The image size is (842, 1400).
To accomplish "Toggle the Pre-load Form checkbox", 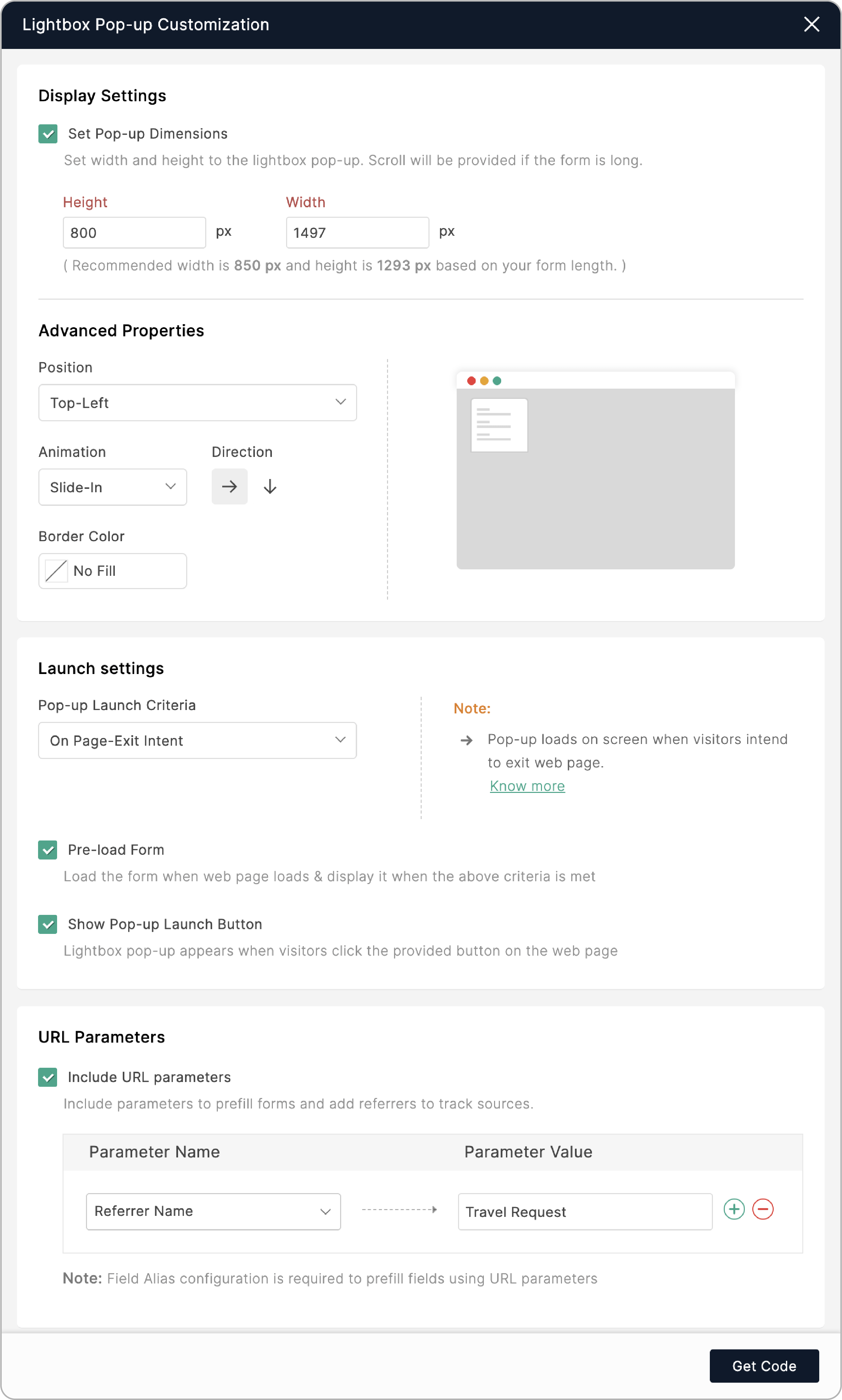I will click(x=48, y=850).
